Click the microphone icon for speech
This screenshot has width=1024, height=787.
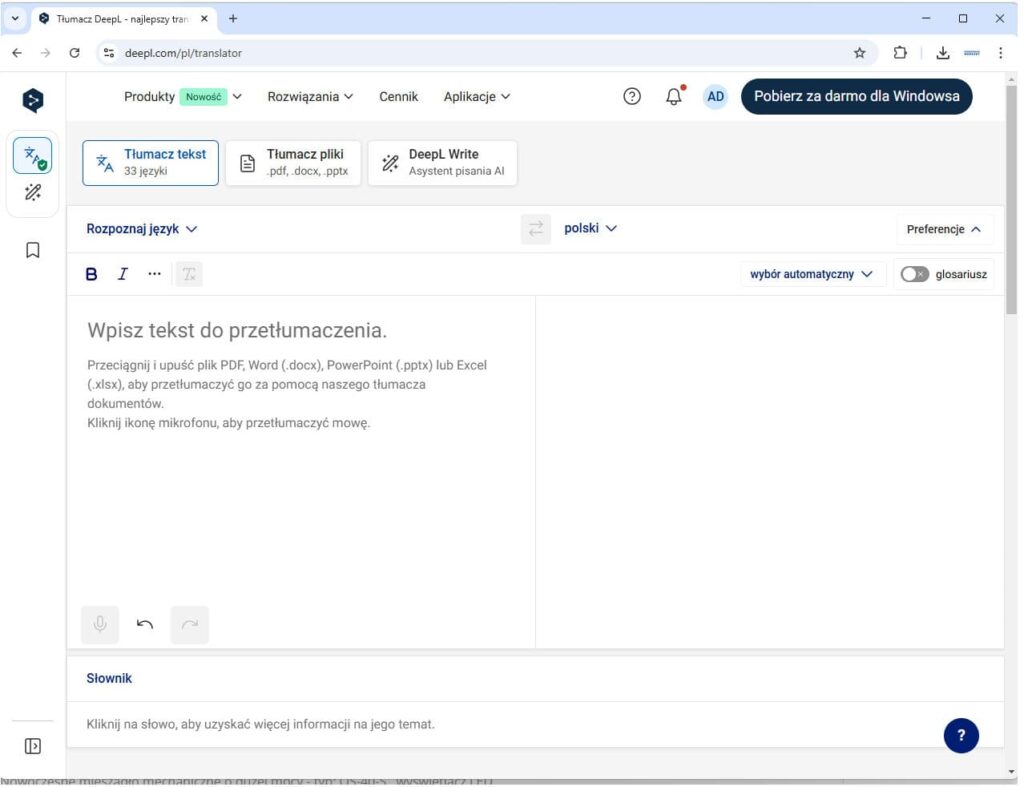[100, 625]
